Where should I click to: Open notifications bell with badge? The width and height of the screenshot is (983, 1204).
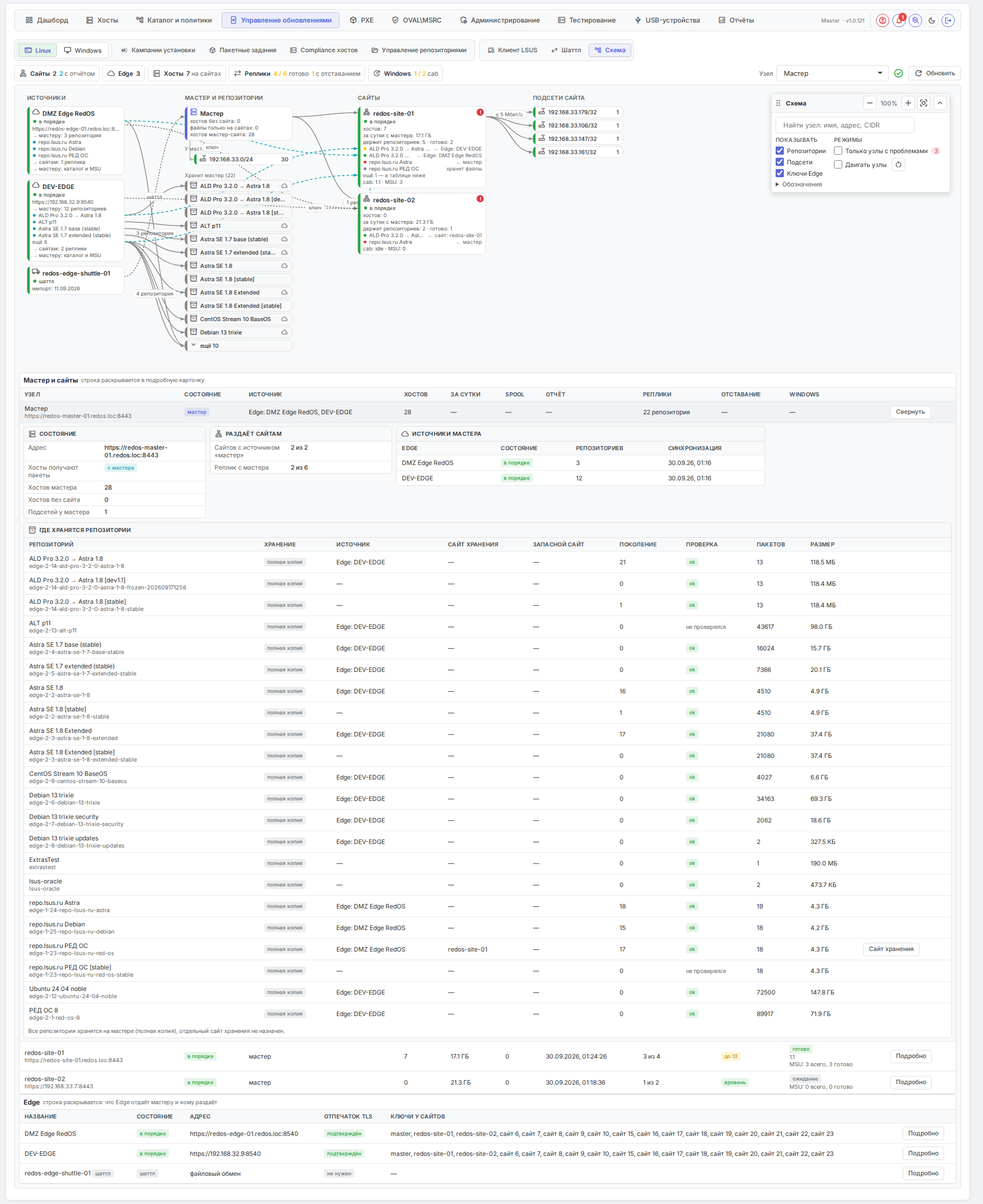point(899,20)
